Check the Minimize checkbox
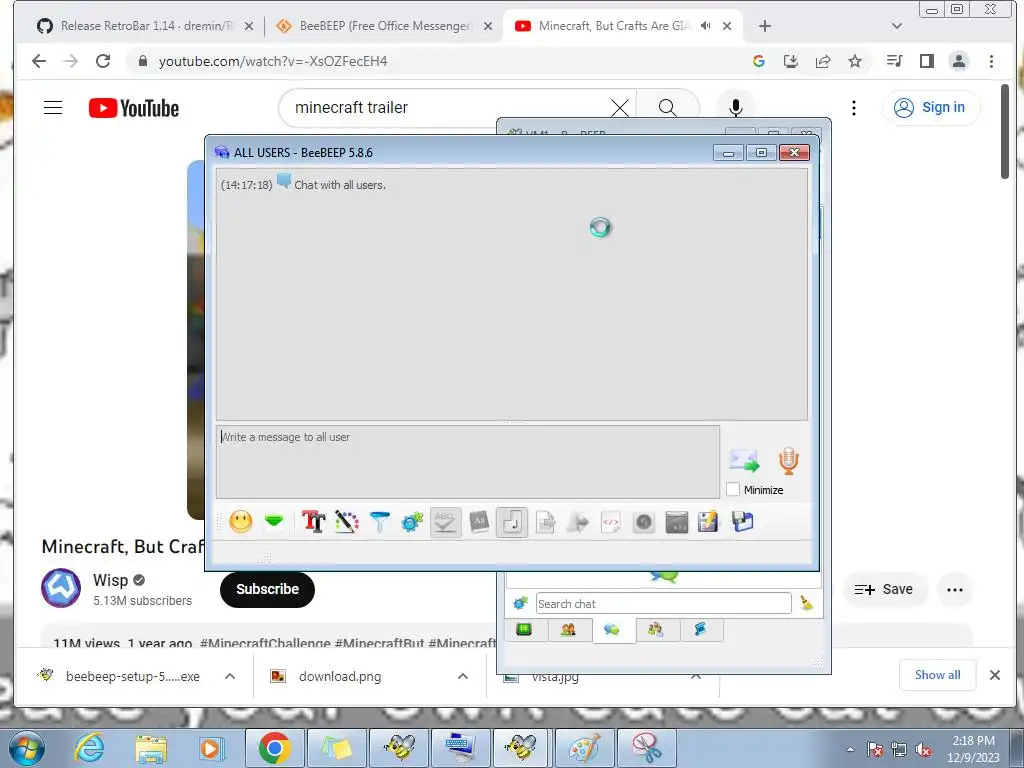1024x768 pixels. coord(733,490)
